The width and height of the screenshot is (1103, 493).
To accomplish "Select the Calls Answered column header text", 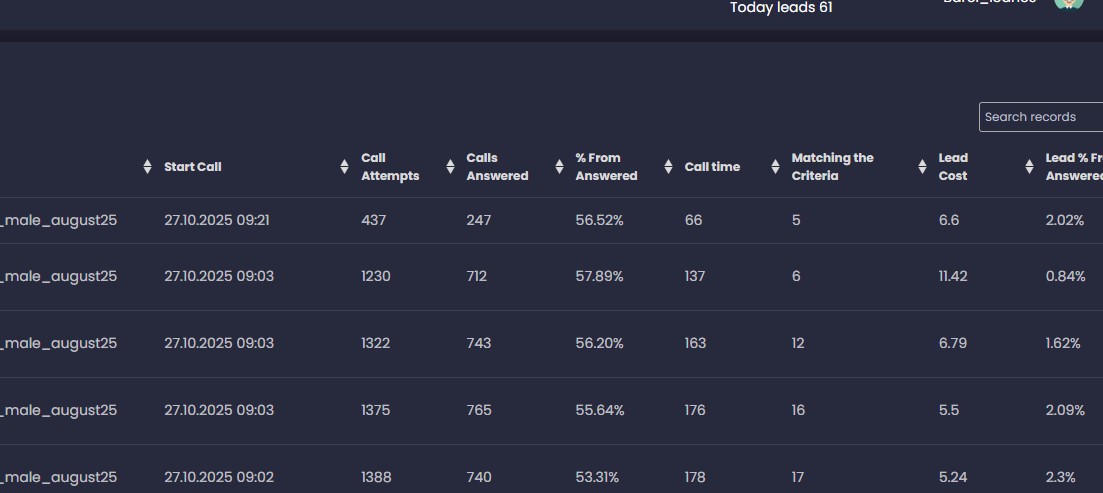I will click(x=497, y=167).
